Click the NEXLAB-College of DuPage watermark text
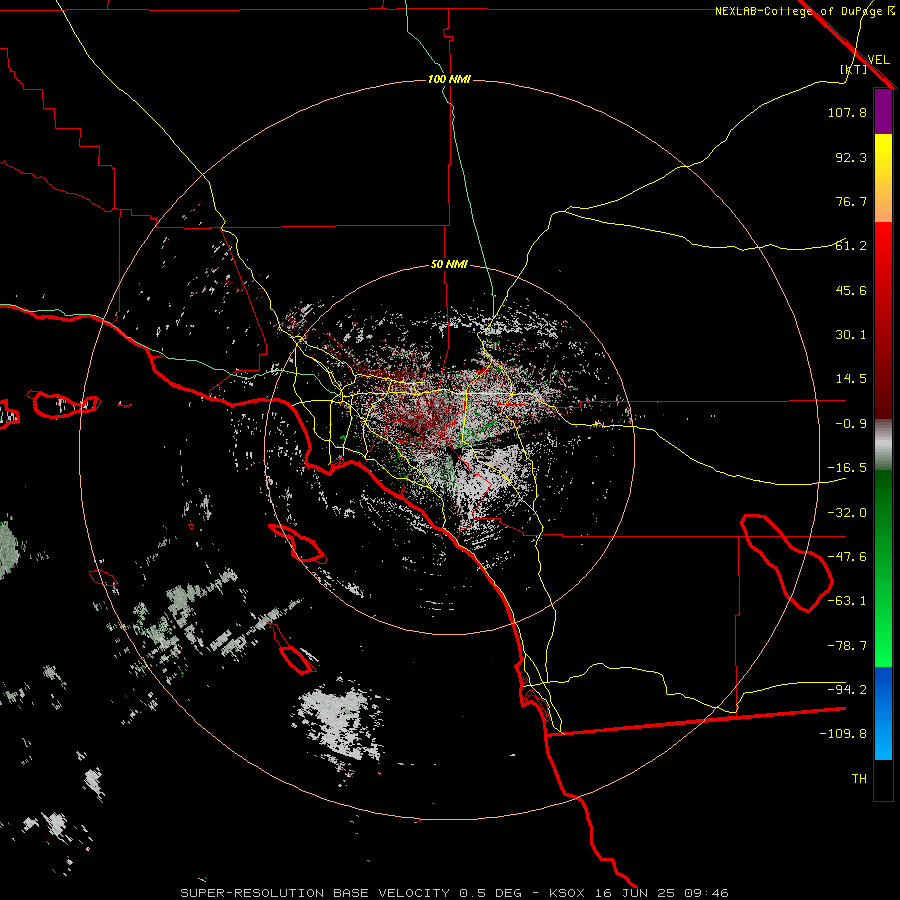The image size is (900, 900). pyautogui.click(x=804, y=11)
